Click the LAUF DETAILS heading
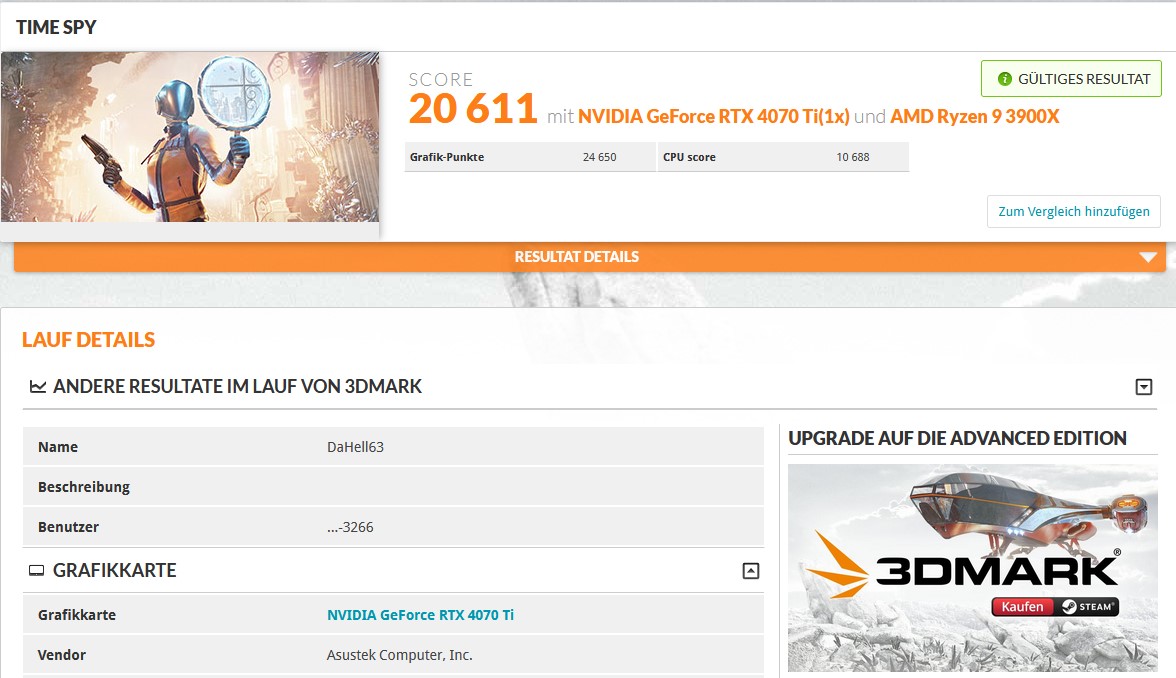The image size is (1176, 678). point(88,340)
